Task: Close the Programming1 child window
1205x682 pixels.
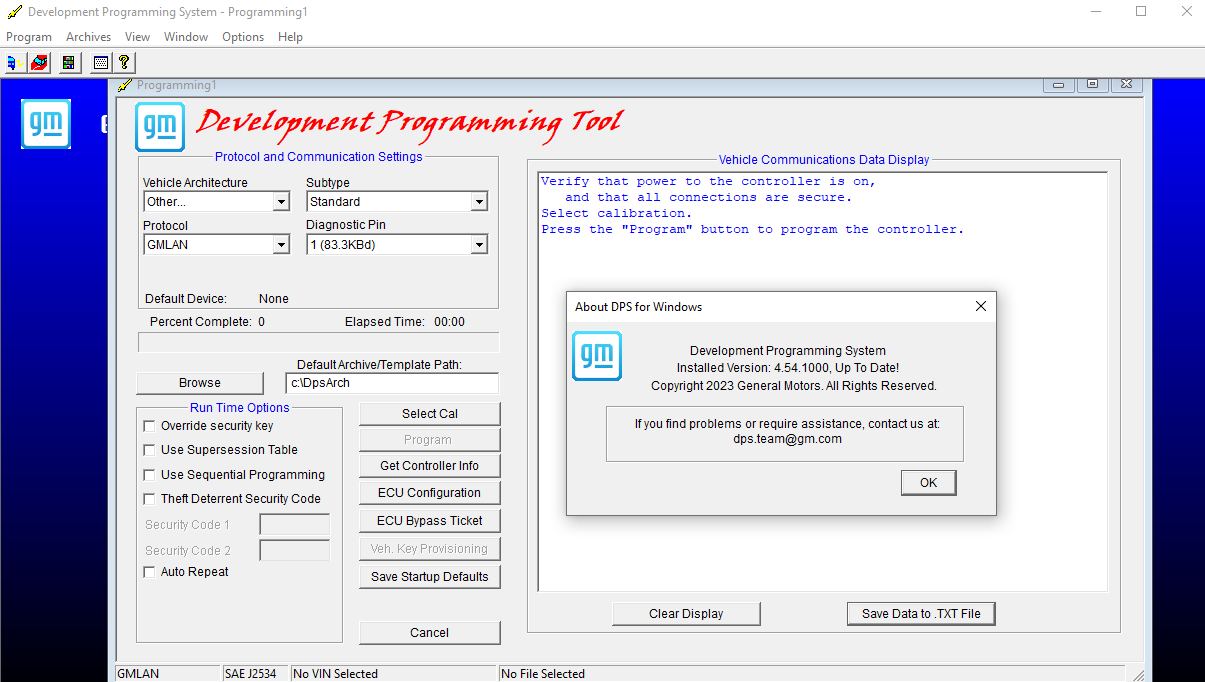Action: [1126, 85]
